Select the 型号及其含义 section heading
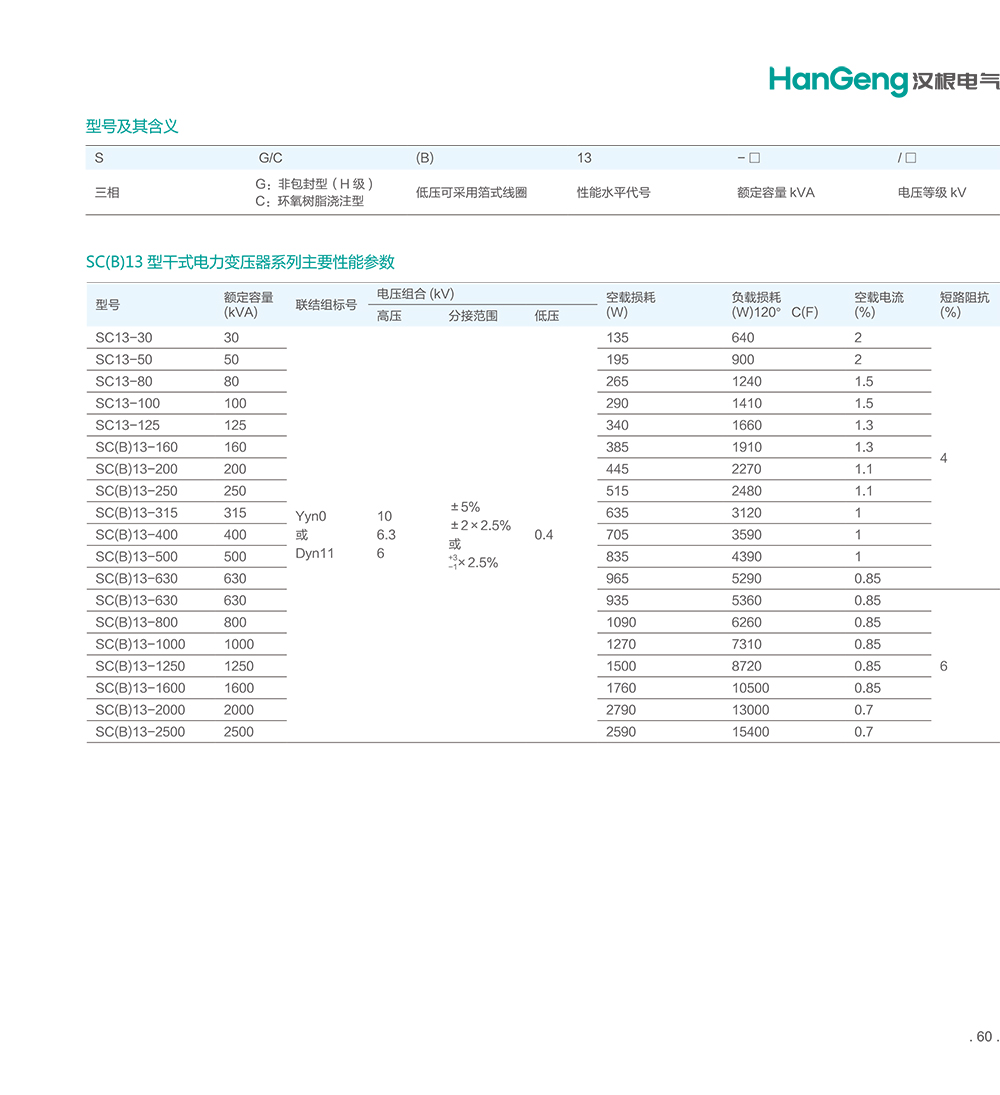 point(132,127)
